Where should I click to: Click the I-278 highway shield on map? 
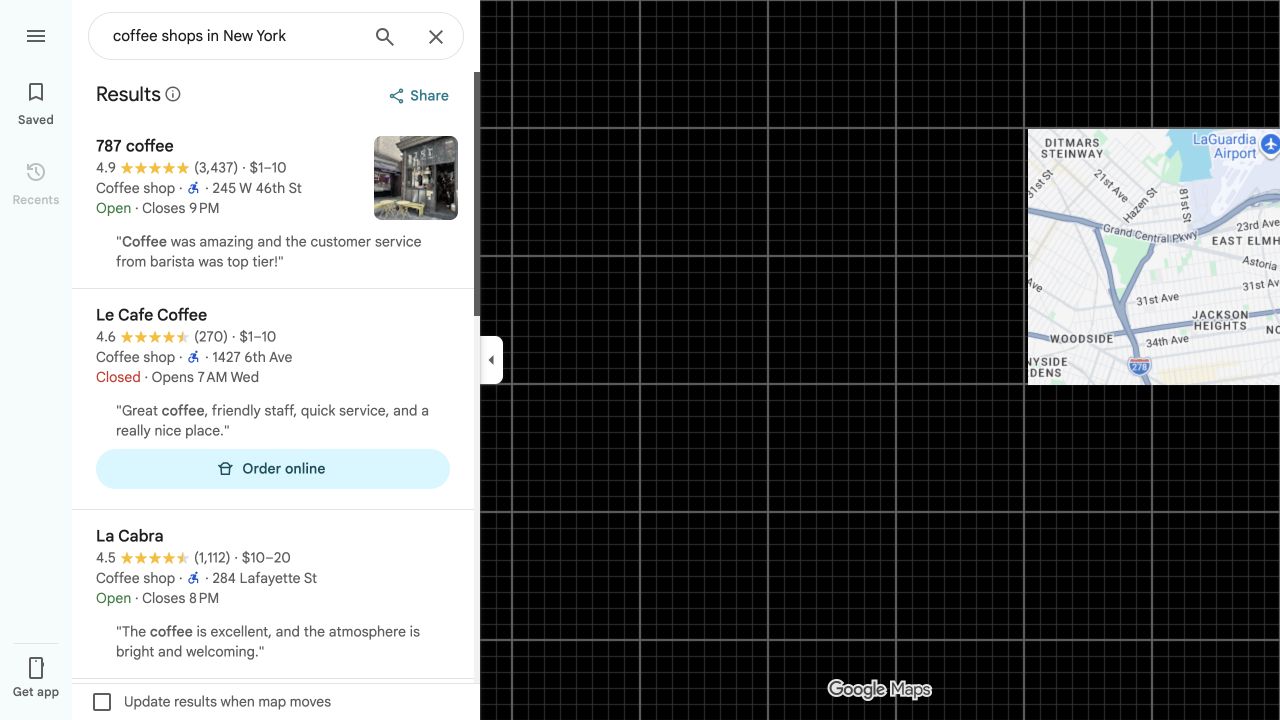[x=1139, y=367]
